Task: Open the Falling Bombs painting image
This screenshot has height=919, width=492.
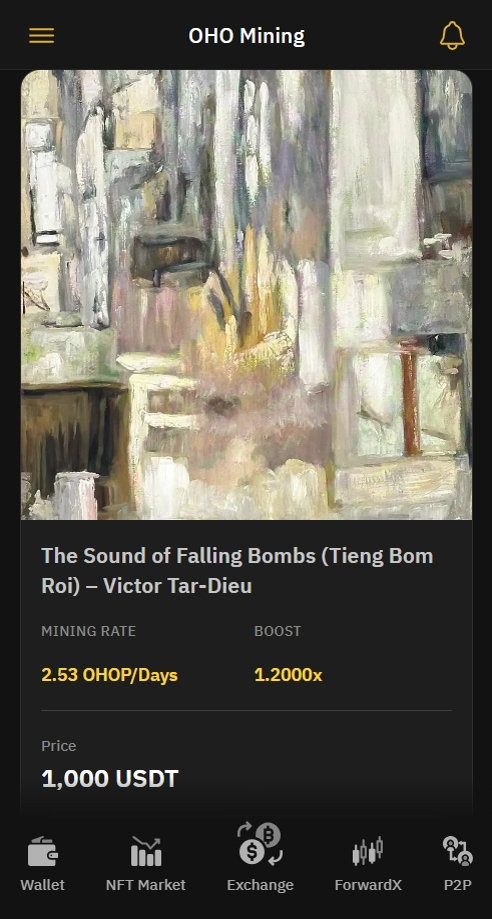Action: coord(246,295)
